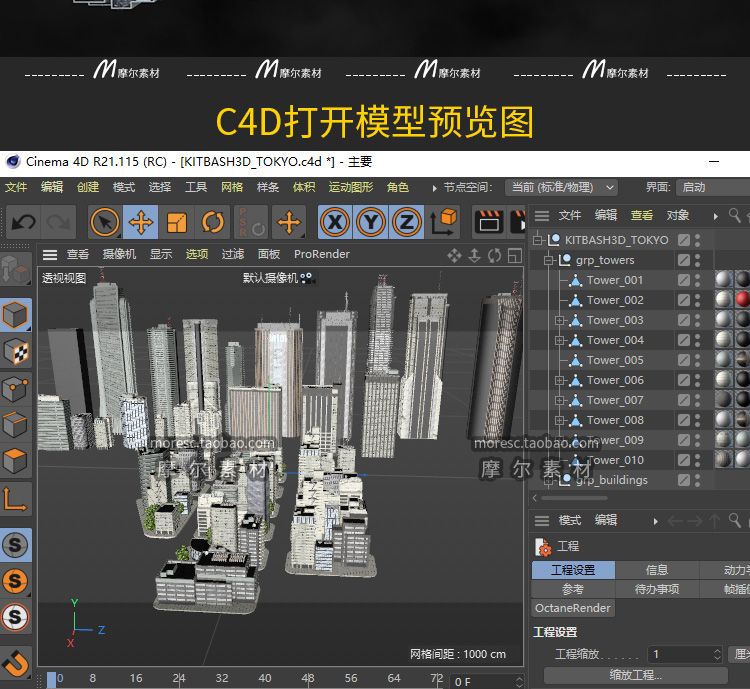Open the 参考 tab
The image size is (750, 689).
573,589
